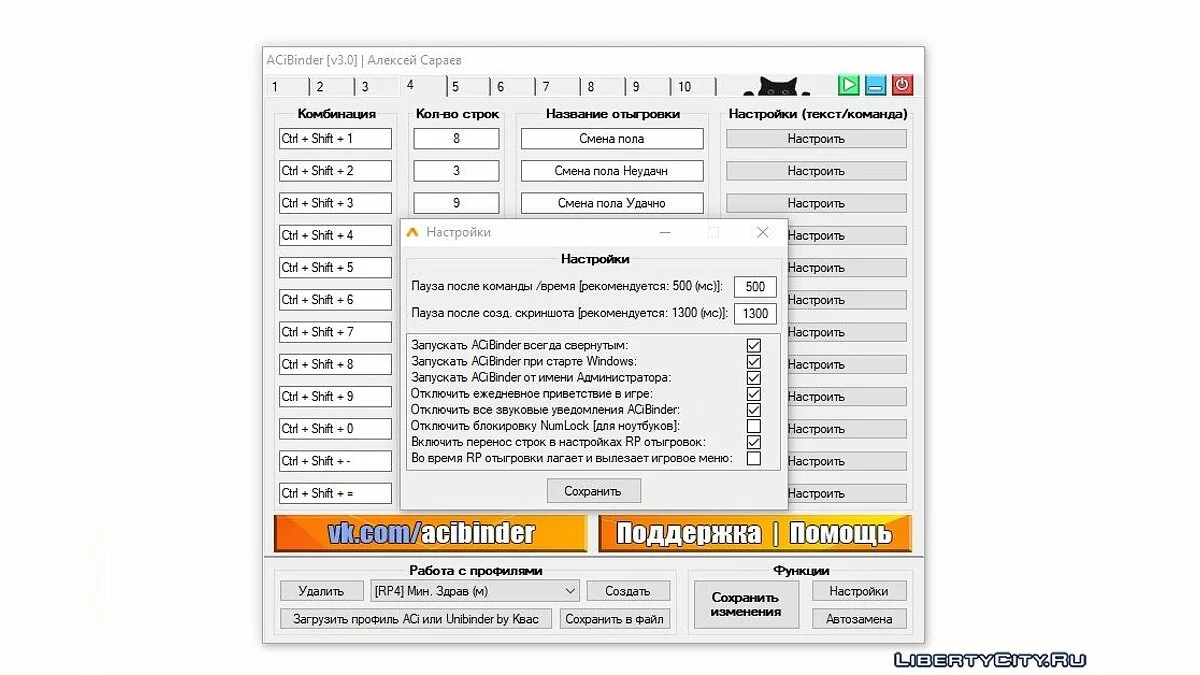Enable 'лагает и вылезает игровое меню' checkbox

[754, 458]
